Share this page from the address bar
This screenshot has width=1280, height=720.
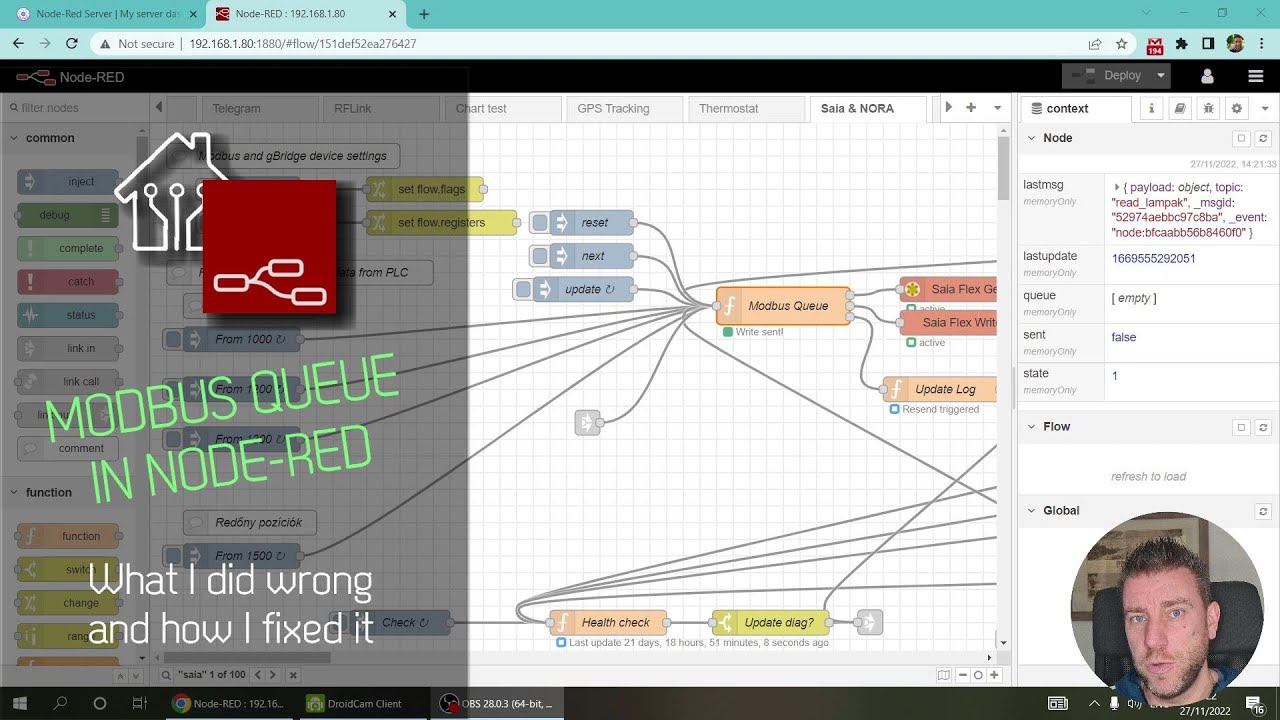(x=1095, y=44)
